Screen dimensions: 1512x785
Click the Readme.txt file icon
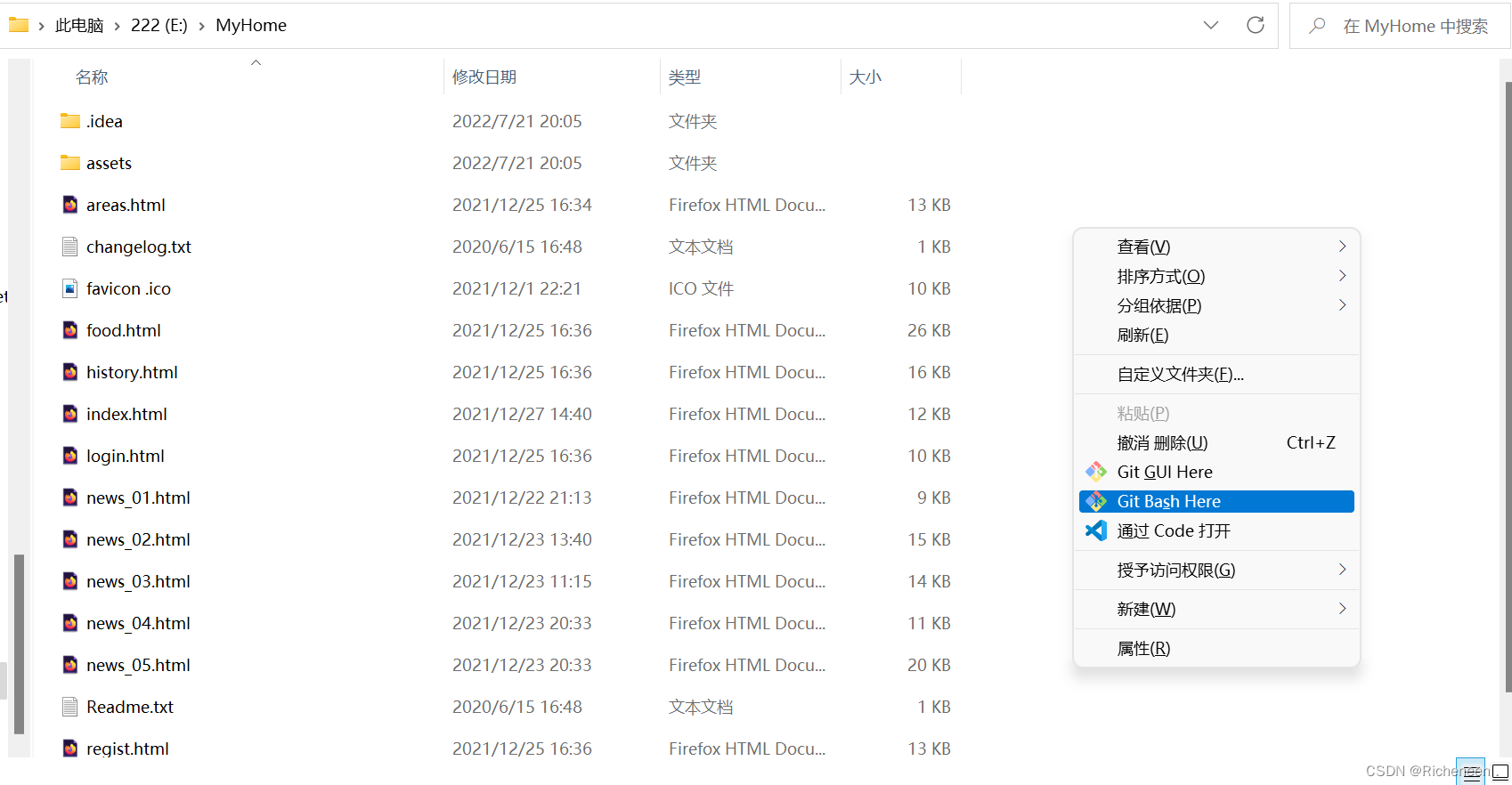tap(70, 707)
